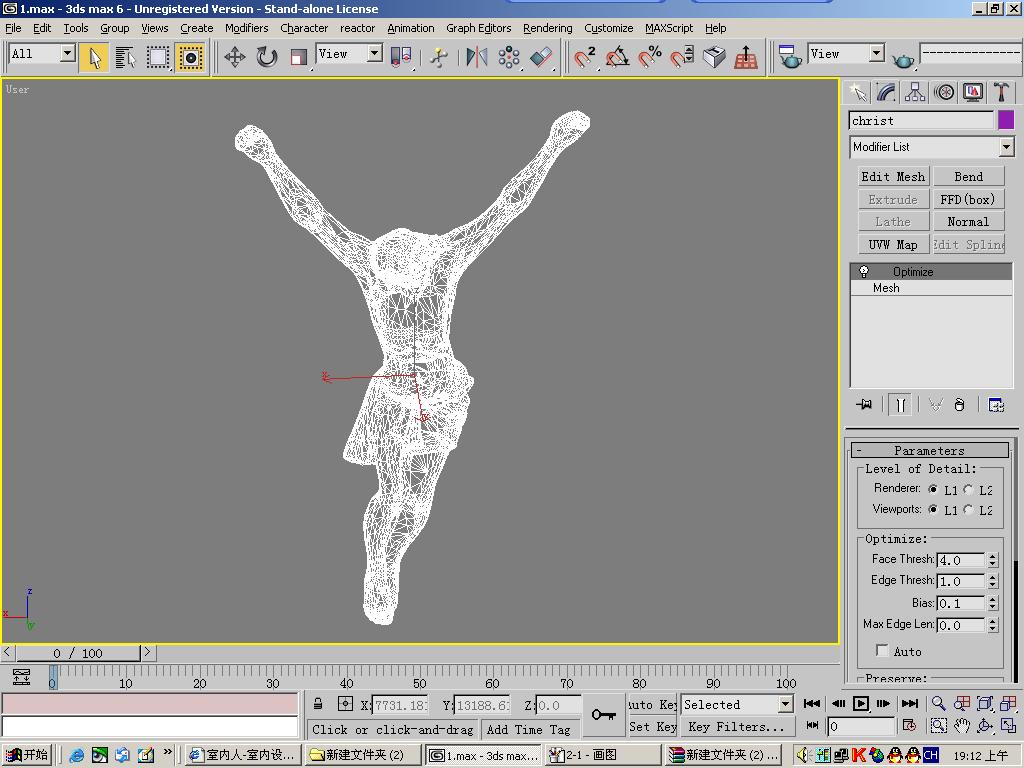This screenshot has height=768, width=1024.
Task: Select Renderer L2 radio button
Action: point(968,490)
